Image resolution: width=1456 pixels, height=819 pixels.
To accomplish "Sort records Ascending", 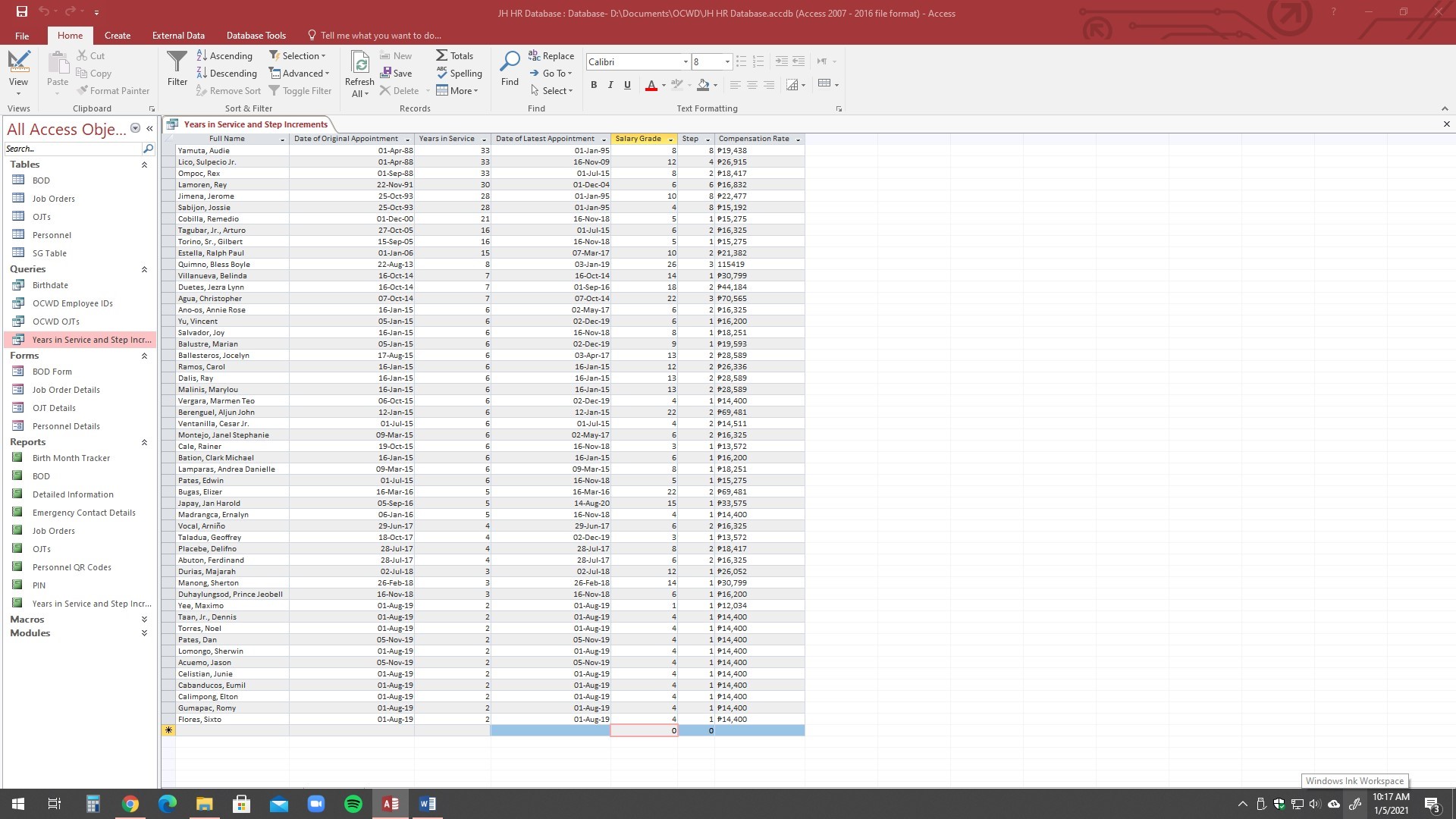I will pyautogui.click(x=224, y=55).
